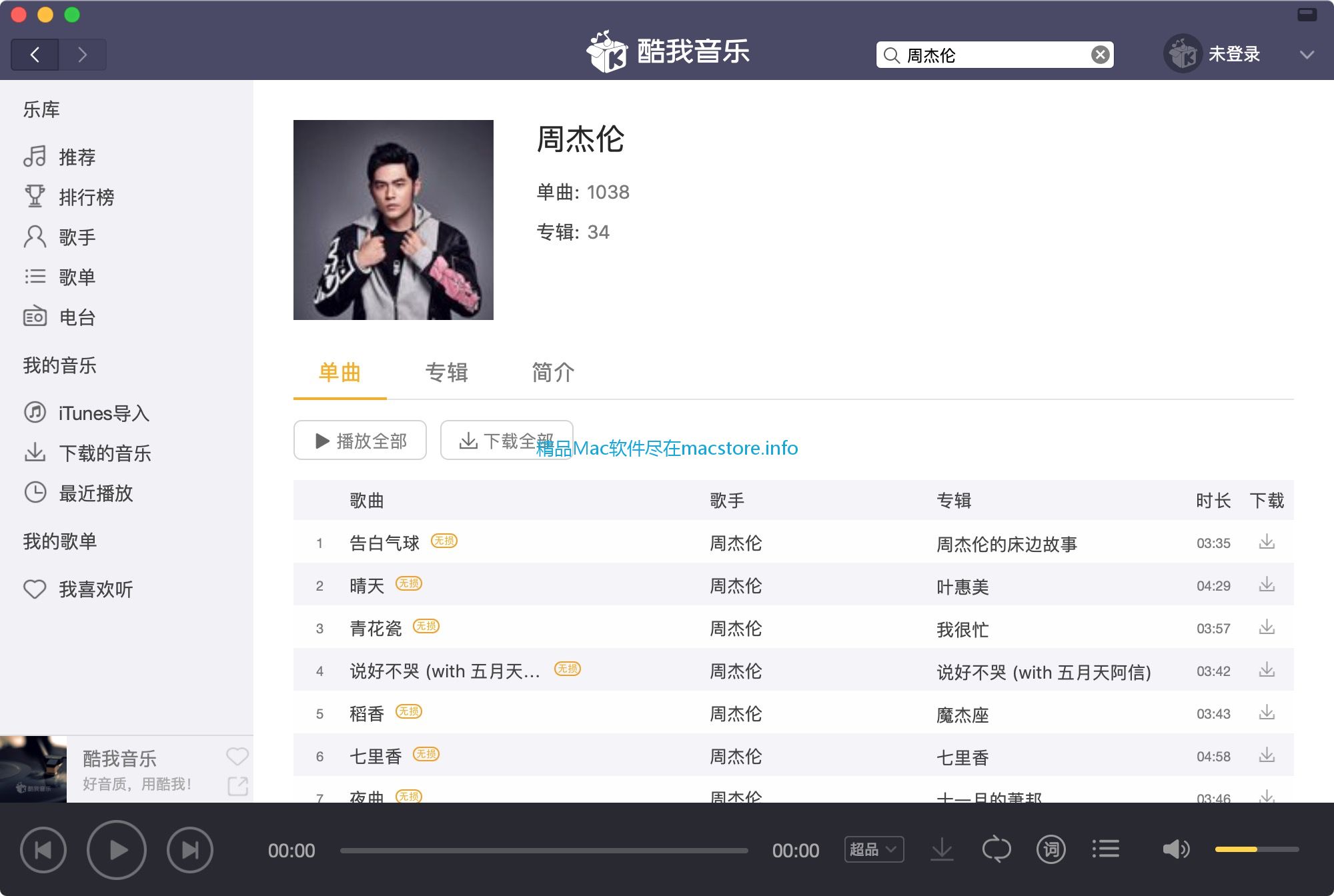Click the 专辑 column header in song table
Viewport: 1334px width, 896px height.
[954, 501]
